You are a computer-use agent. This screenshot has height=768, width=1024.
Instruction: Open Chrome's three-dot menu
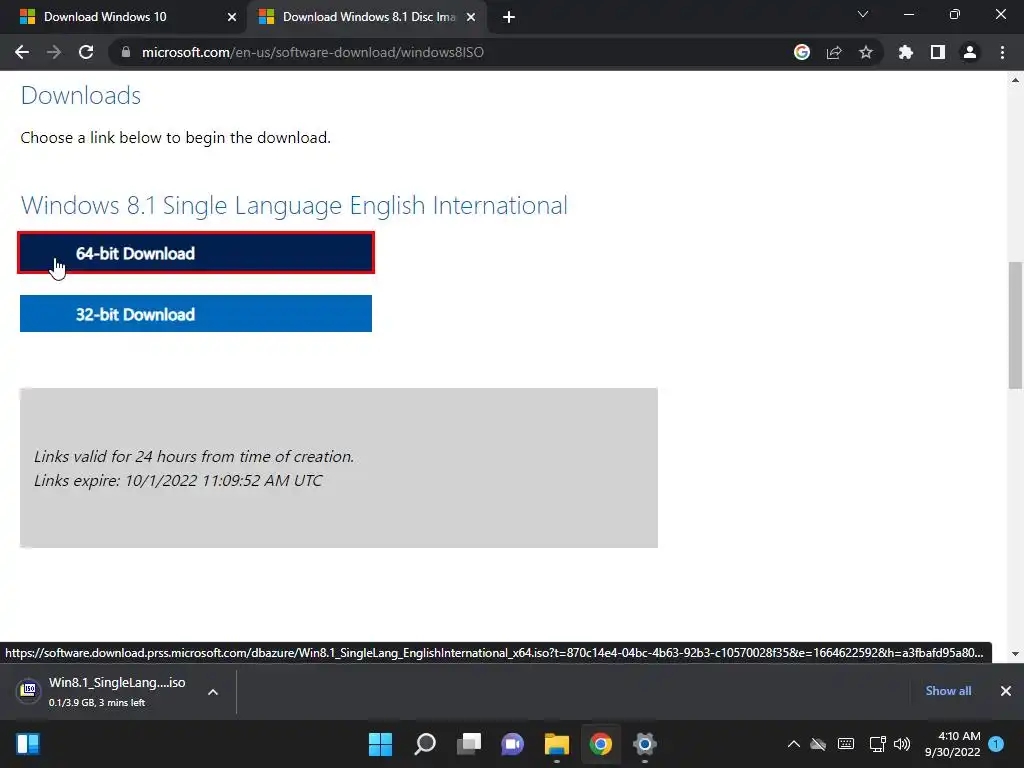(1002, 52)
